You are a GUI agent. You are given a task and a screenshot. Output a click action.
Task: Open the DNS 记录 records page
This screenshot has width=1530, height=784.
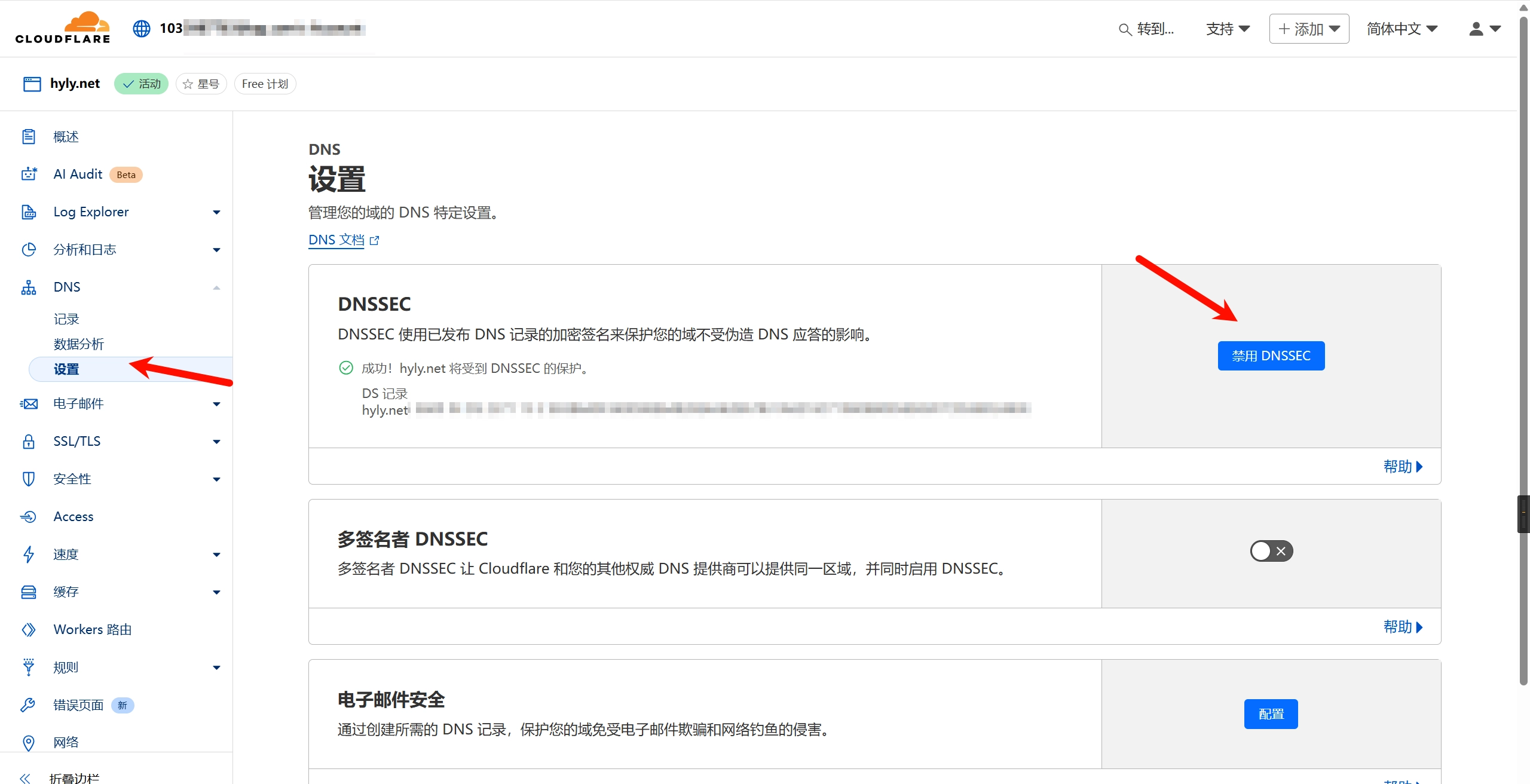pyautogui.click(x=66, y=319)
